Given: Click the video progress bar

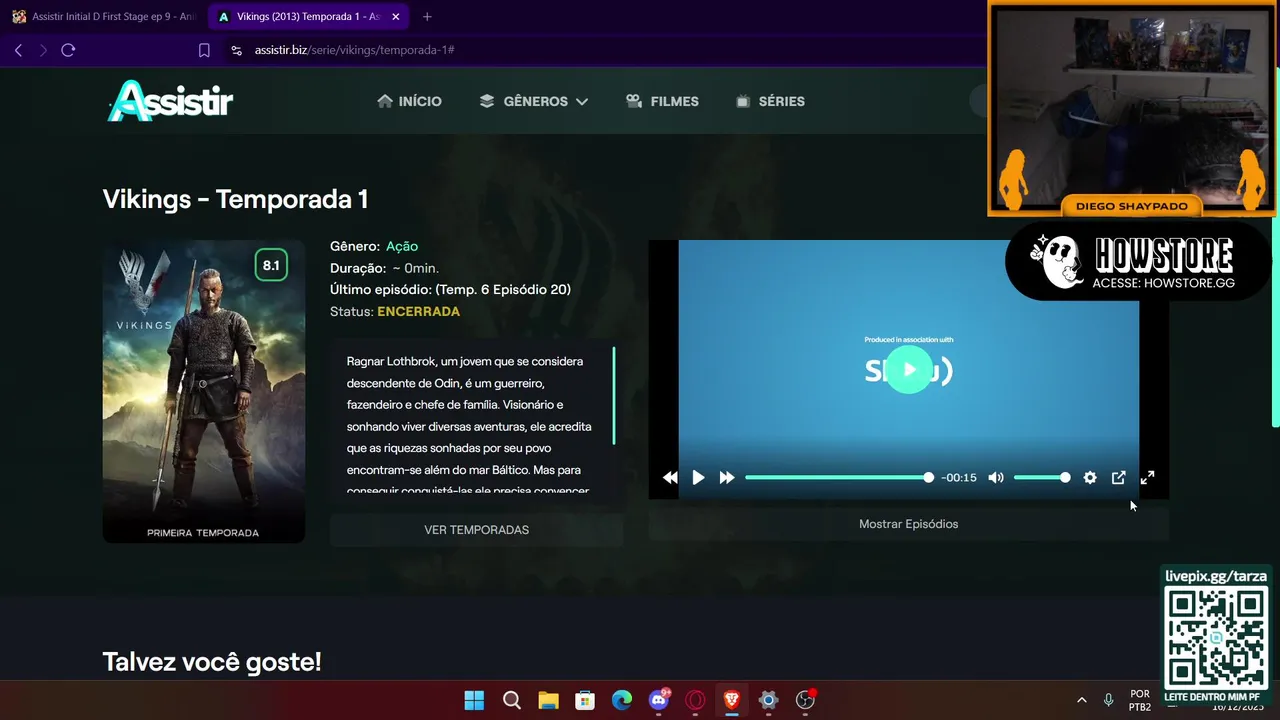Looking at the screenshot, I should tap(838, 478).
